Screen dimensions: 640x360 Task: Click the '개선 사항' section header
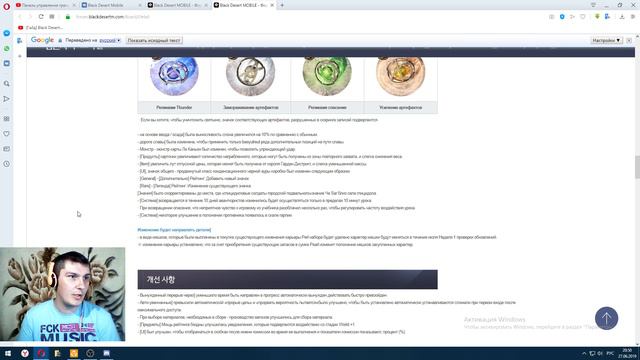pyautogui.click(x=287, y=280)
